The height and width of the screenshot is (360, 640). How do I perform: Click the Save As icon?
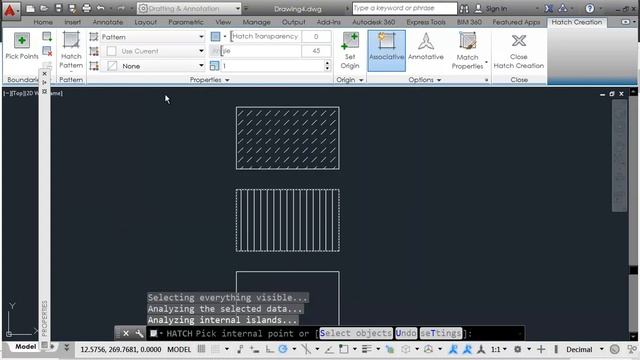(72, 9)
